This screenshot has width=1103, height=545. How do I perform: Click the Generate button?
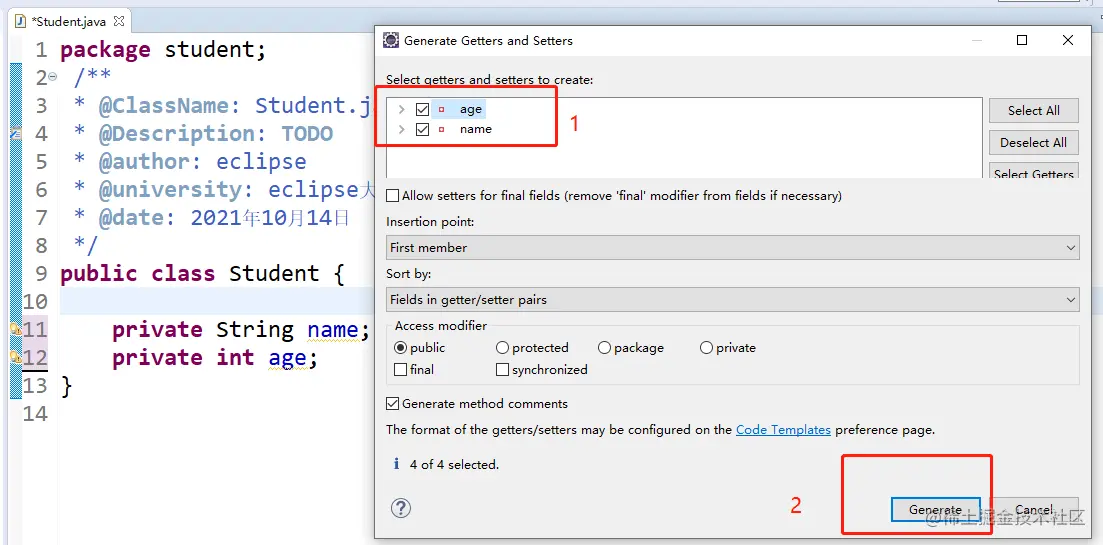[x=935, y=510]
